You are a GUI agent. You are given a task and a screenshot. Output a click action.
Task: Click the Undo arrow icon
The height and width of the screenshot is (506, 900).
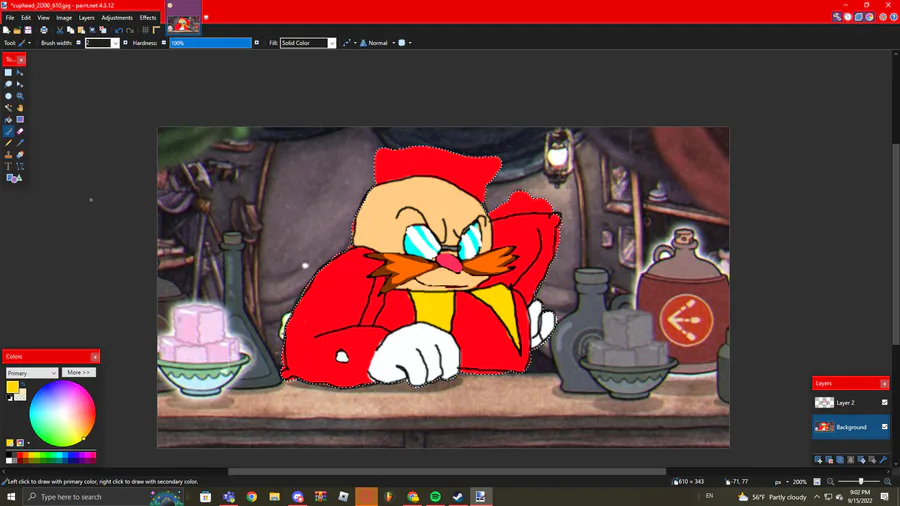(x=119, y=30)
